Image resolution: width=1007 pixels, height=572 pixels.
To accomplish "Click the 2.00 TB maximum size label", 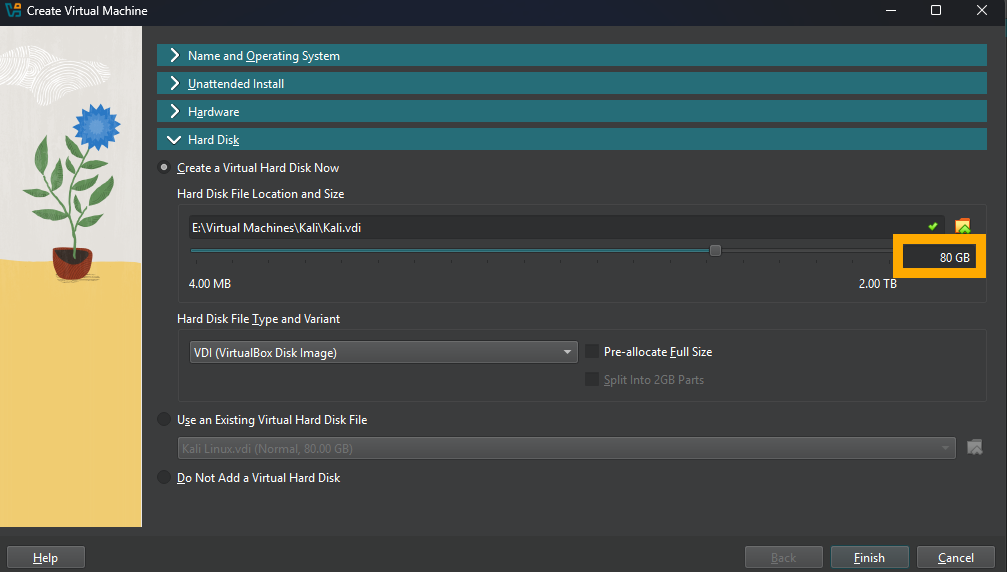I will 877,284.
